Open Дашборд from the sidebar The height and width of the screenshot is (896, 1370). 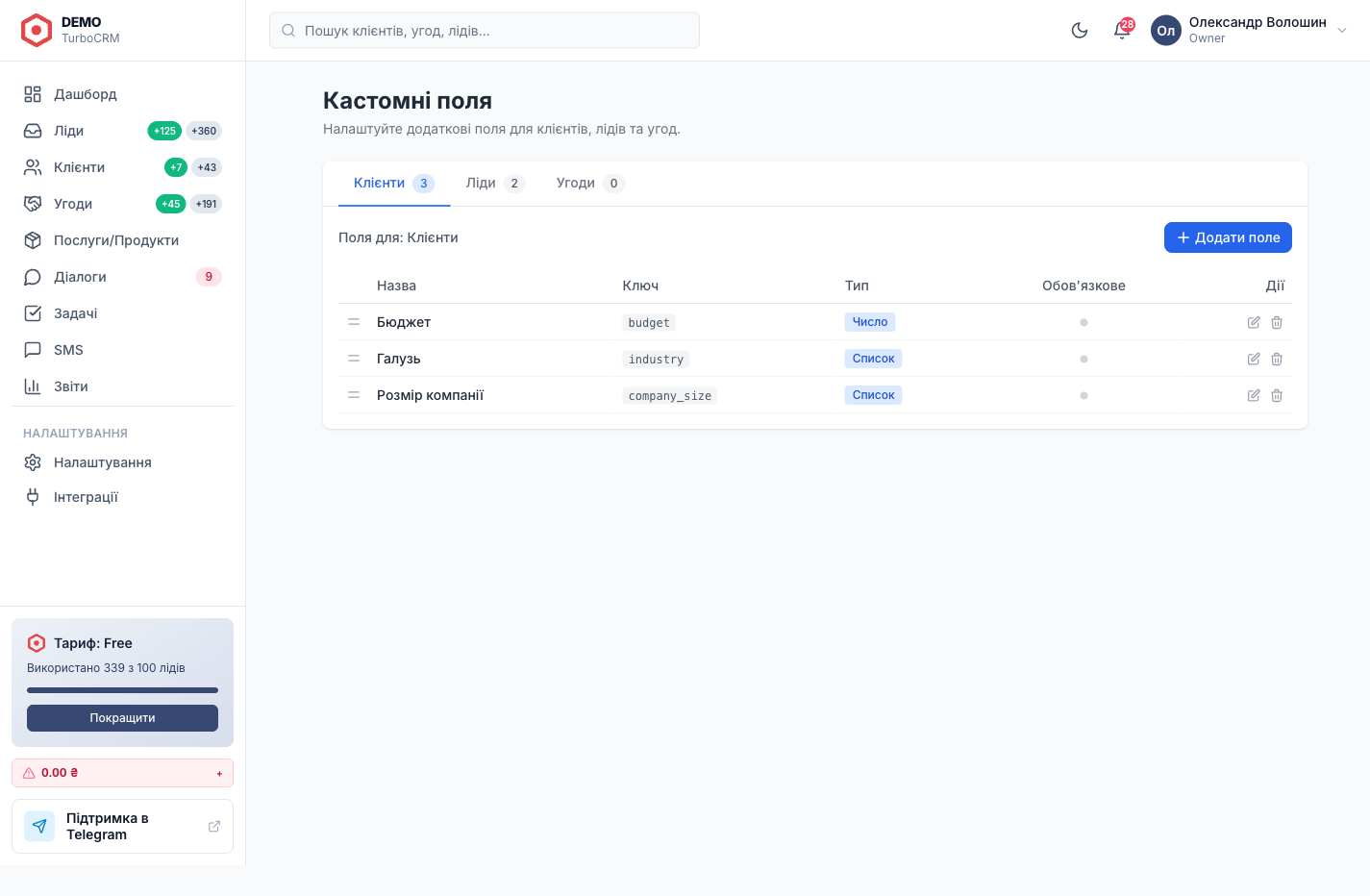[x=122, y=94]
